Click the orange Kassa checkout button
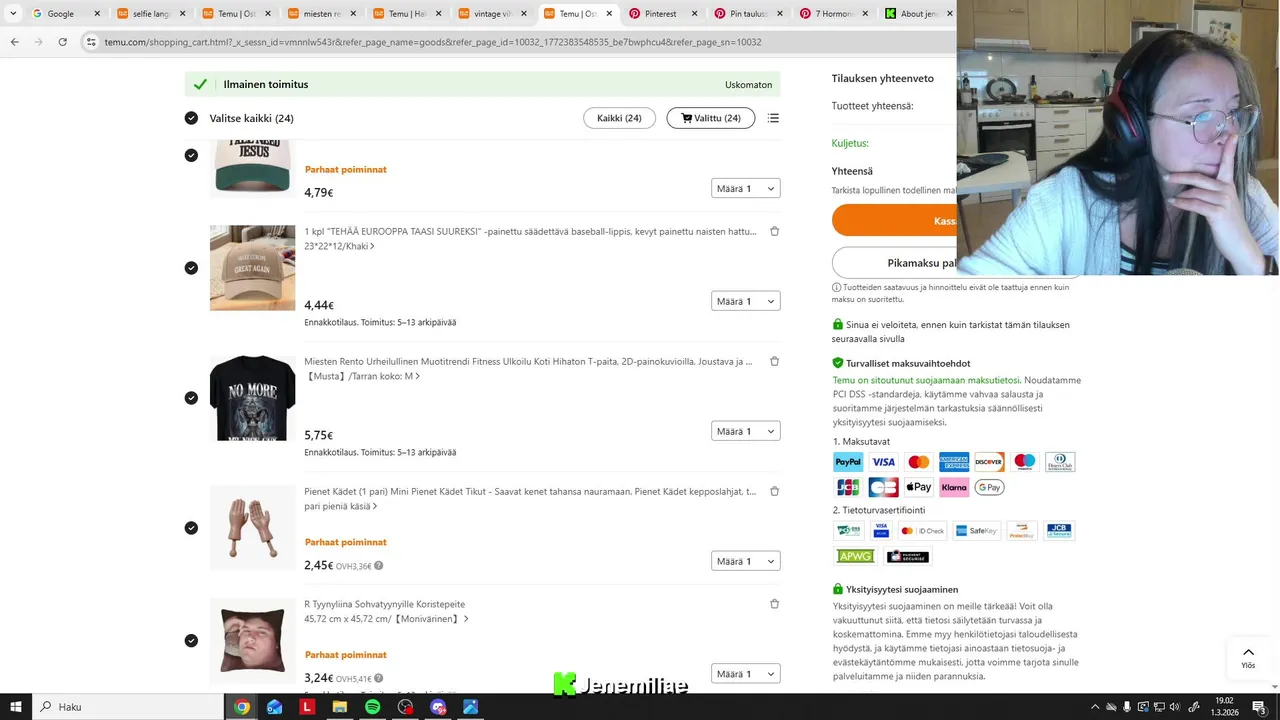The height and width of the screenshot is (720, 1280). click(894, 221)
